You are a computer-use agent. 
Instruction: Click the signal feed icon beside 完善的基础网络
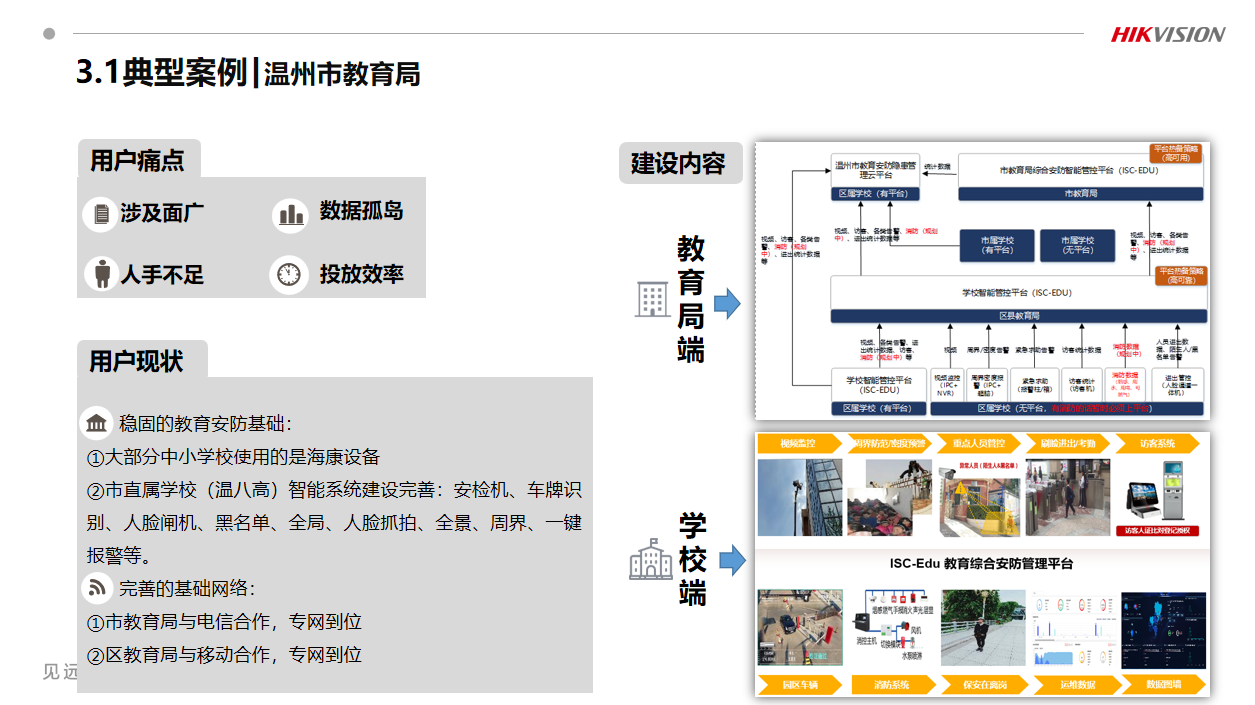click(x=97, y=588)
